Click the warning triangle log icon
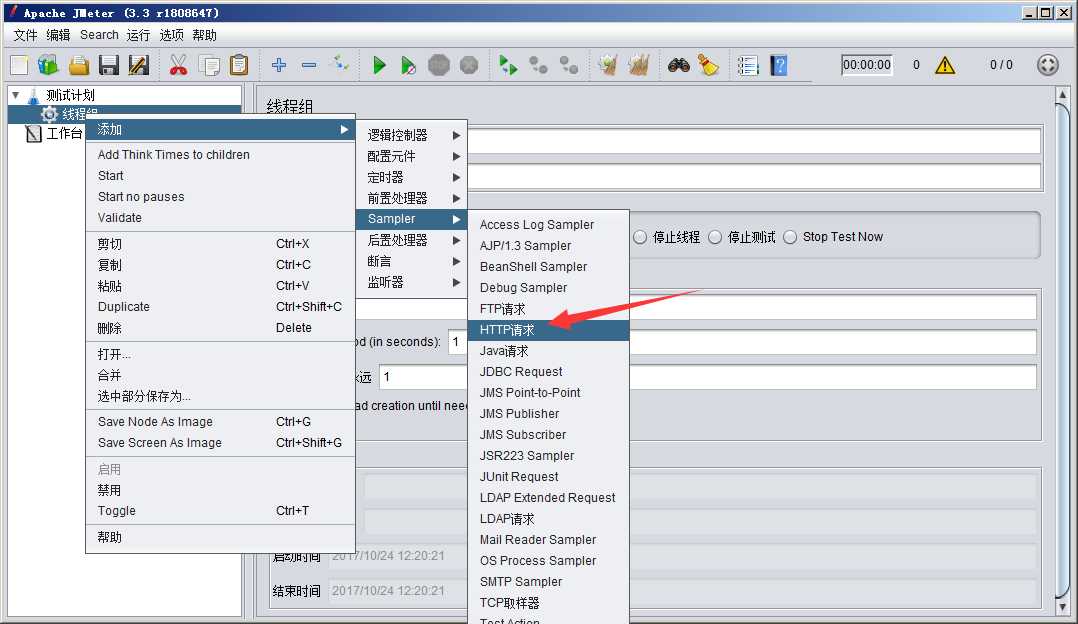The width and height of the screenshot is (1078, 624). pyautogui.click(x=945, y=65)
